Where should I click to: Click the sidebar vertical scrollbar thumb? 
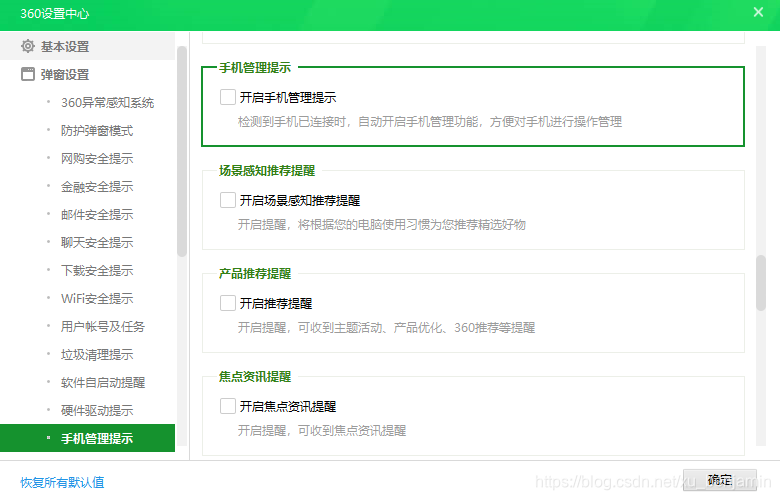[182, 152]
